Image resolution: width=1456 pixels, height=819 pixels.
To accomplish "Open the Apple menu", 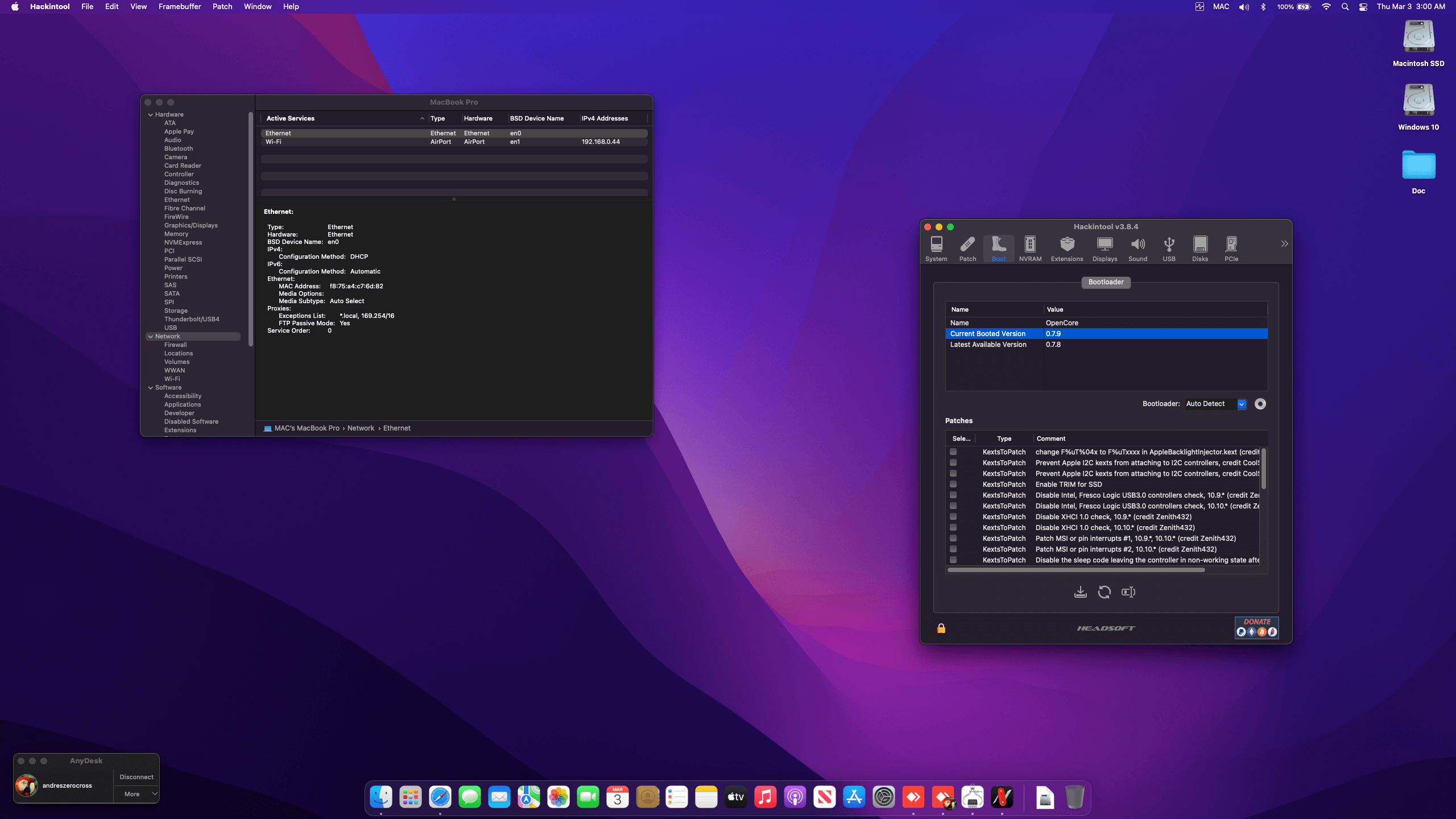I will (15, 7).
